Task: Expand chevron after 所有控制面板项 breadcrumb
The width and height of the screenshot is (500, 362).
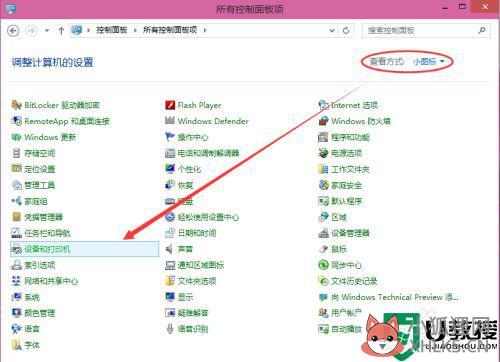Action: 205,30
